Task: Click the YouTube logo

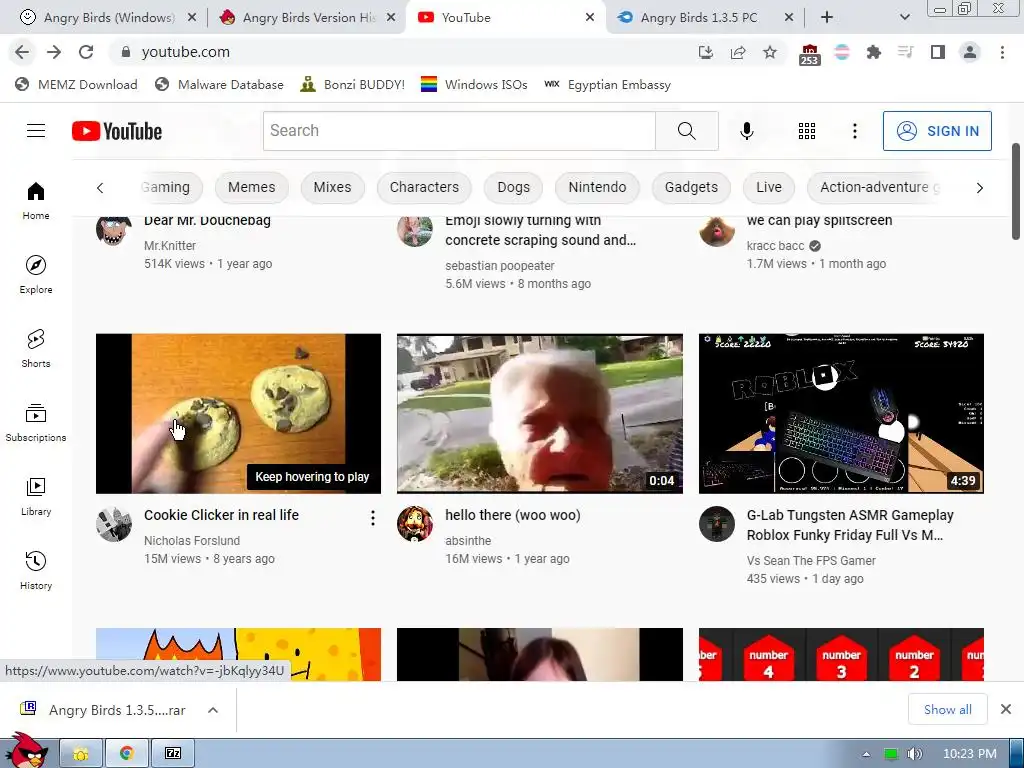Action: pyautogui.click(x=117, y=131)
